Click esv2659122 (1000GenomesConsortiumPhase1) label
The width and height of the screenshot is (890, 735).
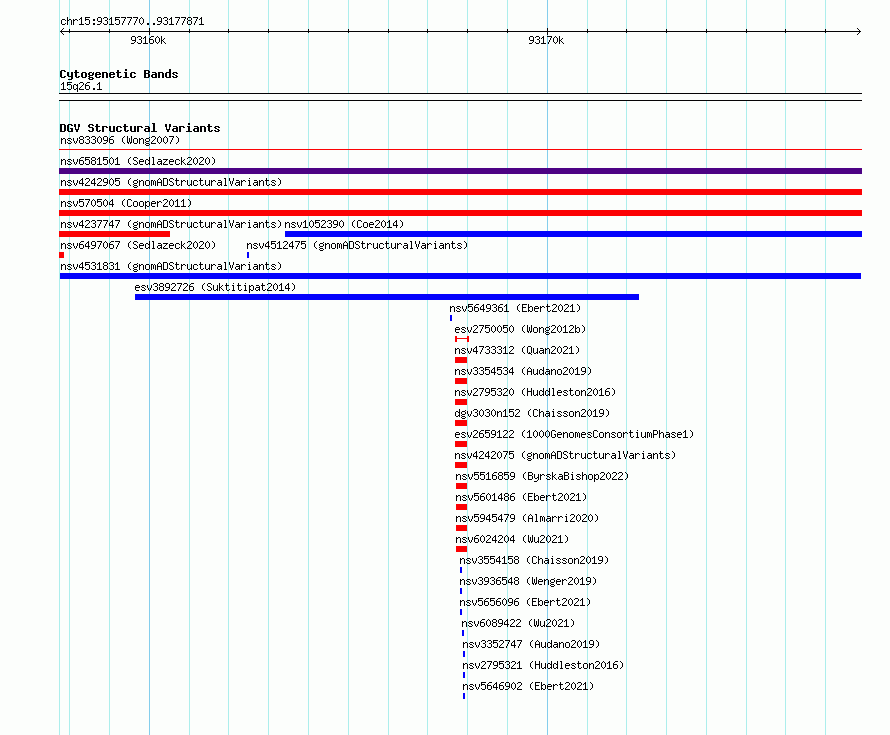tap(574, 434)
